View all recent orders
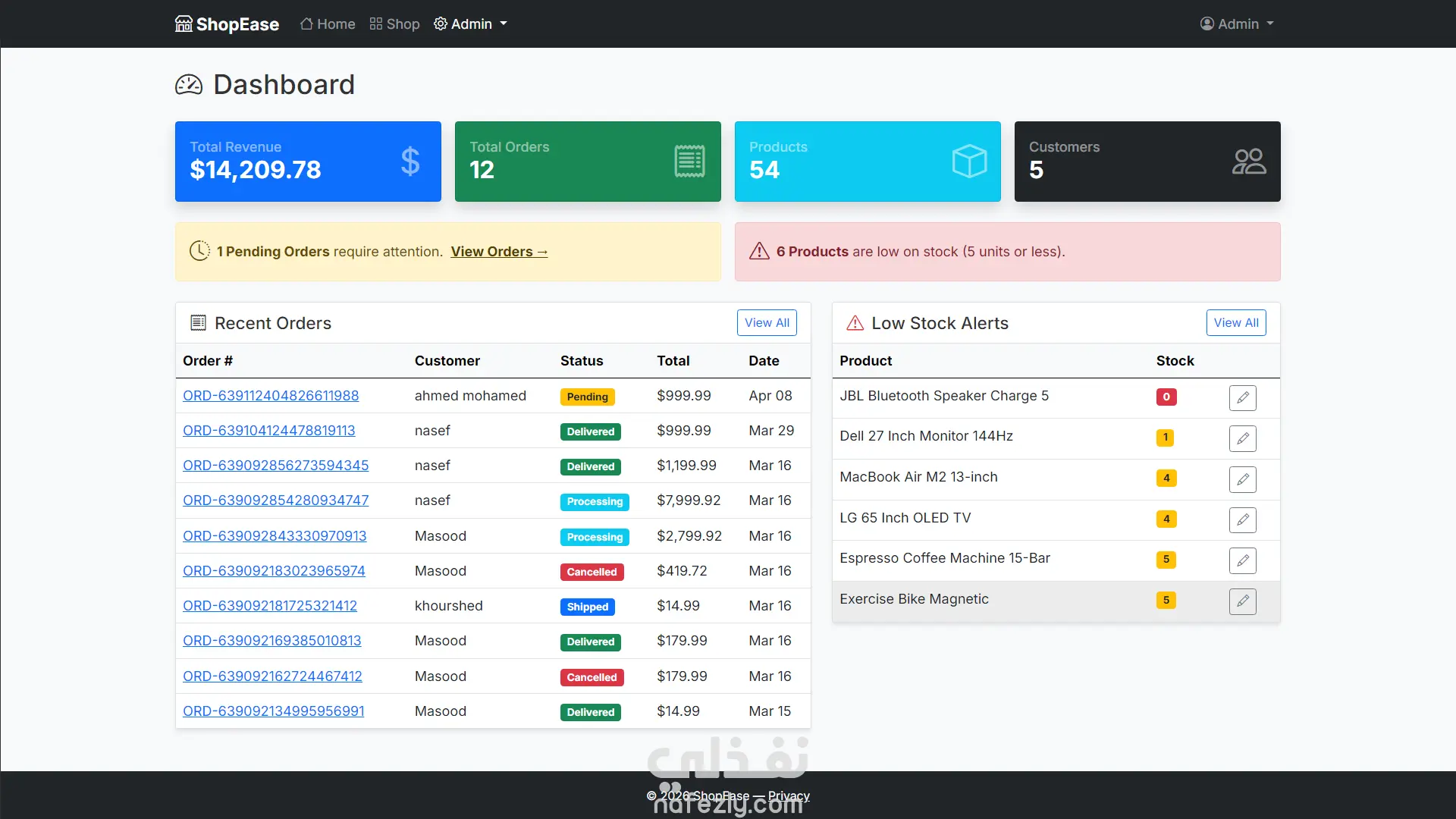1456x819 pixels. pyautogui.click(x=767, y=323)
